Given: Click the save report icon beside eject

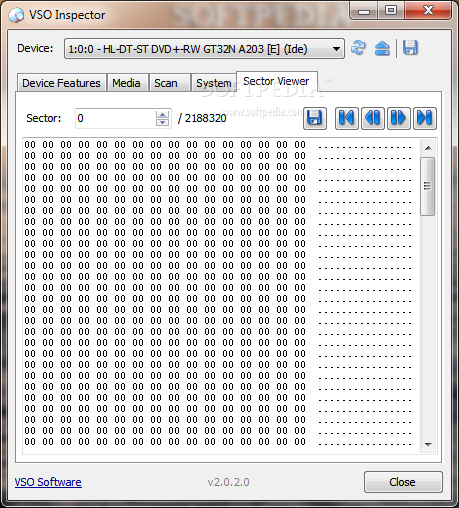Looking at the screenshot, I should (410, 48).
